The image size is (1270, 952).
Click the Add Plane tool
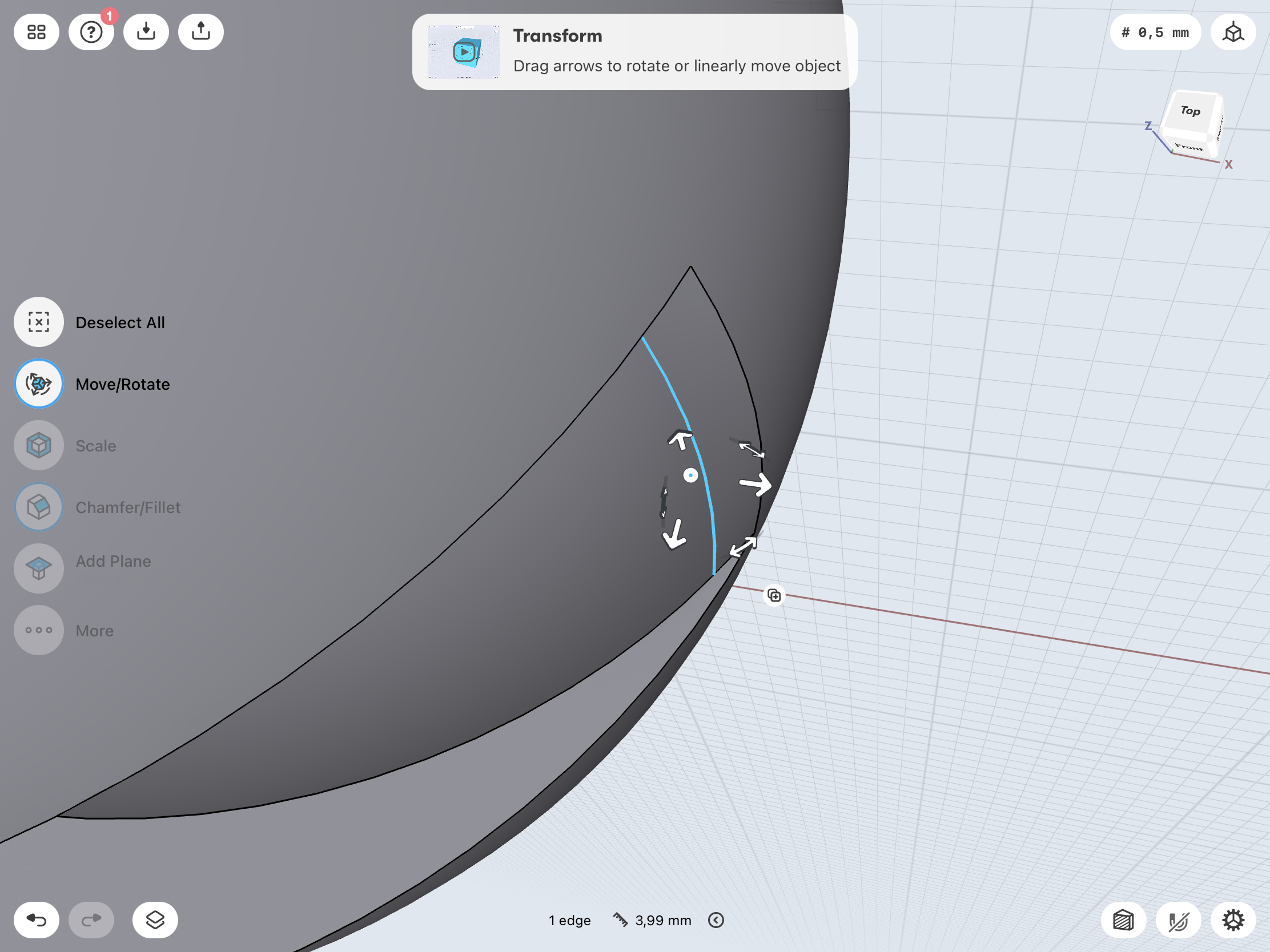(38, 568)
